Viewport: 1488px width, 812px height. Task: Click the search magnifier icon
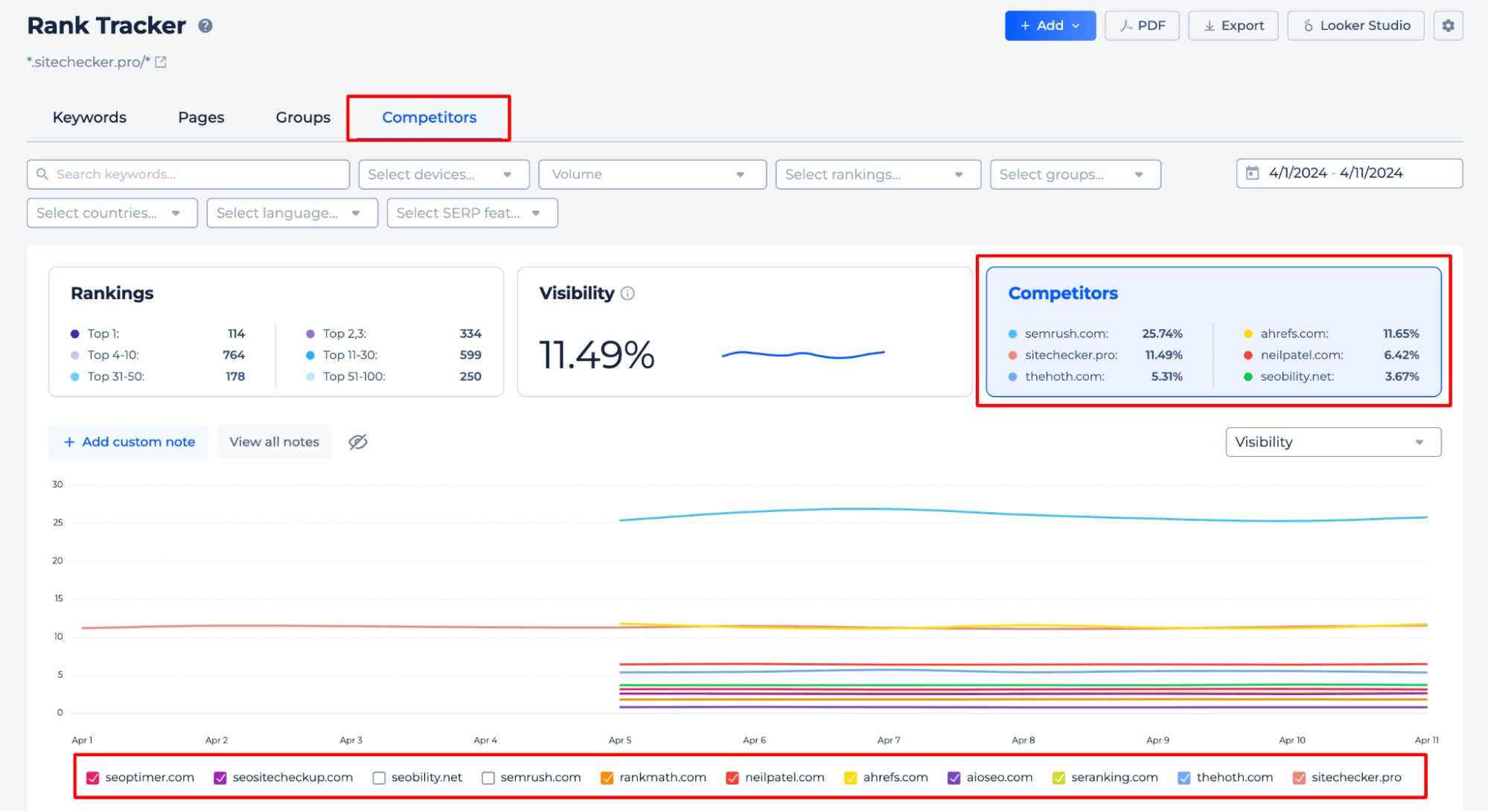(x=42, y=174)
